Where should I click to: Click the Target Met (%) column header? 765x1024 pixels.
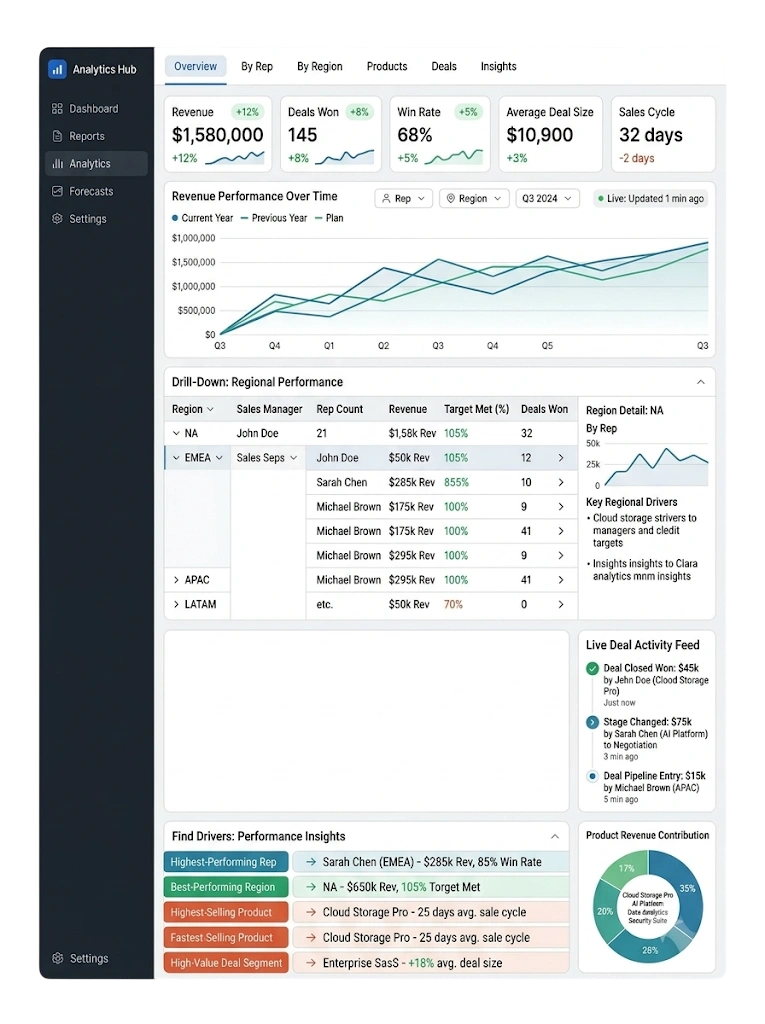pos(476,409)
